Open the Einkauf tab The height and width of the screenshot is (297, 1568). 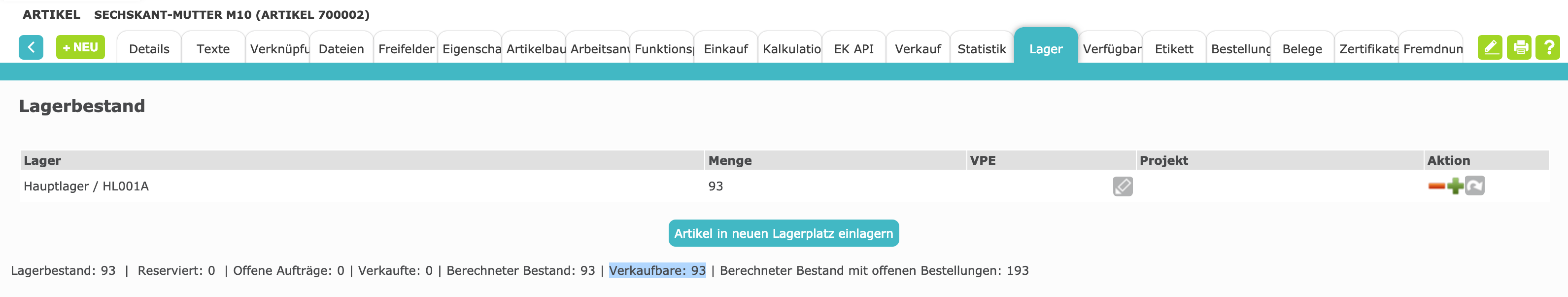tap(725, 49)
